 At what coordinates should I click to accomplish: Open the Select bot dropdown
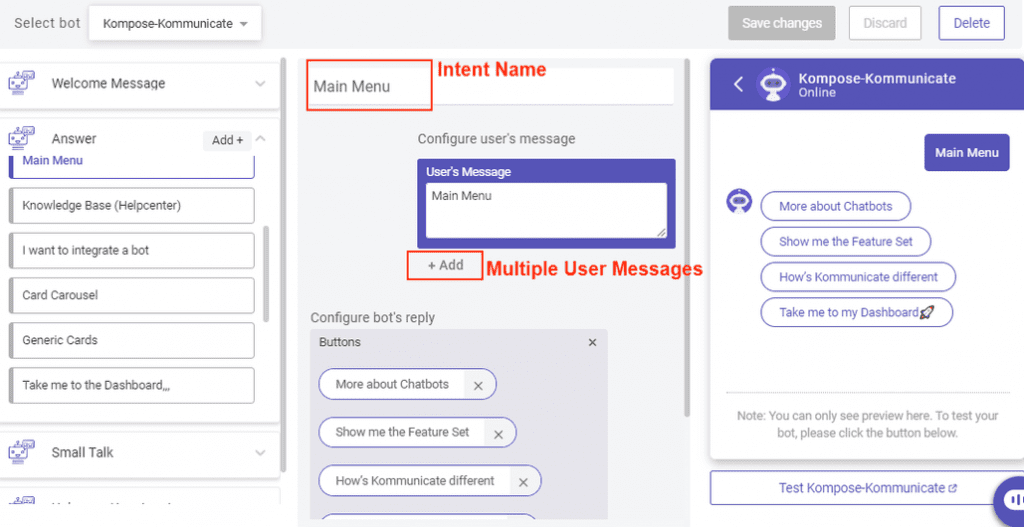(x=175, y=24)
